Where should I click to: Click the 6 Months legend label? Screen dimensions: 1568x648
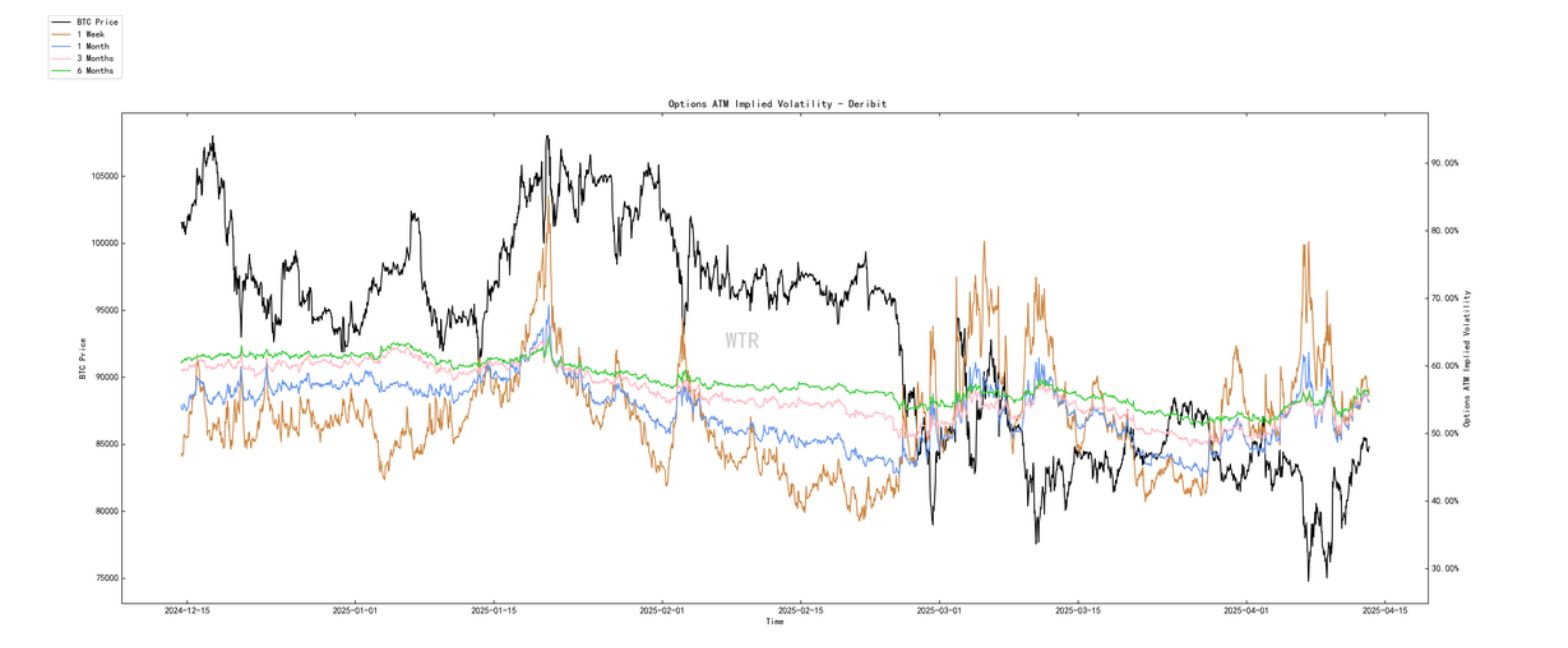[95, 71]
